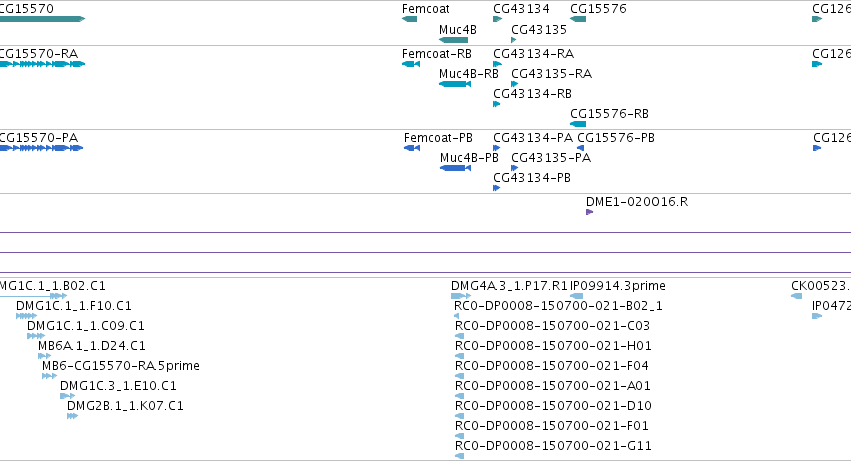Select the EST glyph under DMG2B.1_1.K07.C1
851x461 pixels.
[73, 416]
